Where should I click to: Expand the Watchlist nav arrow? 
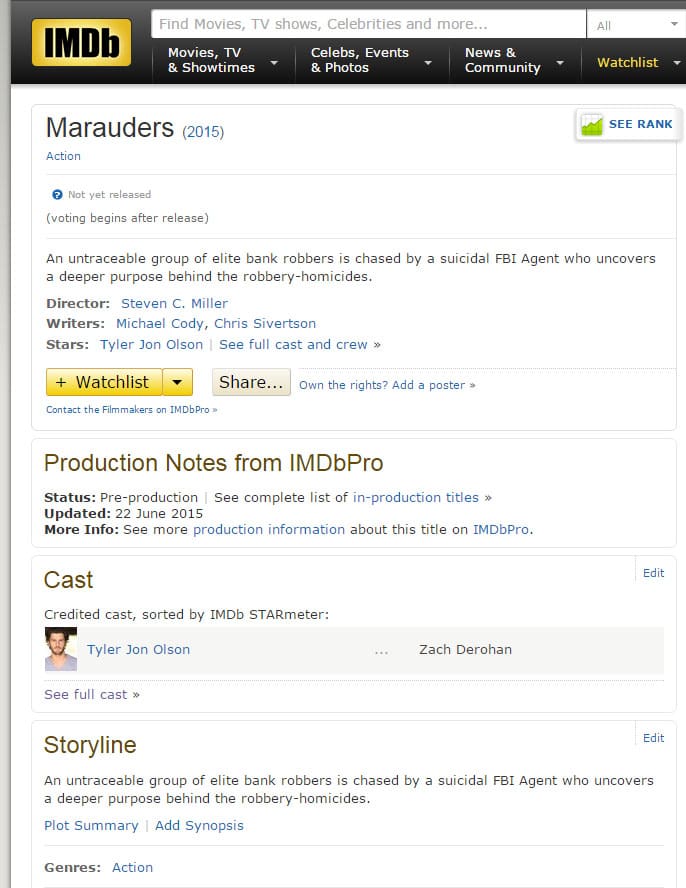click(677, 62)
